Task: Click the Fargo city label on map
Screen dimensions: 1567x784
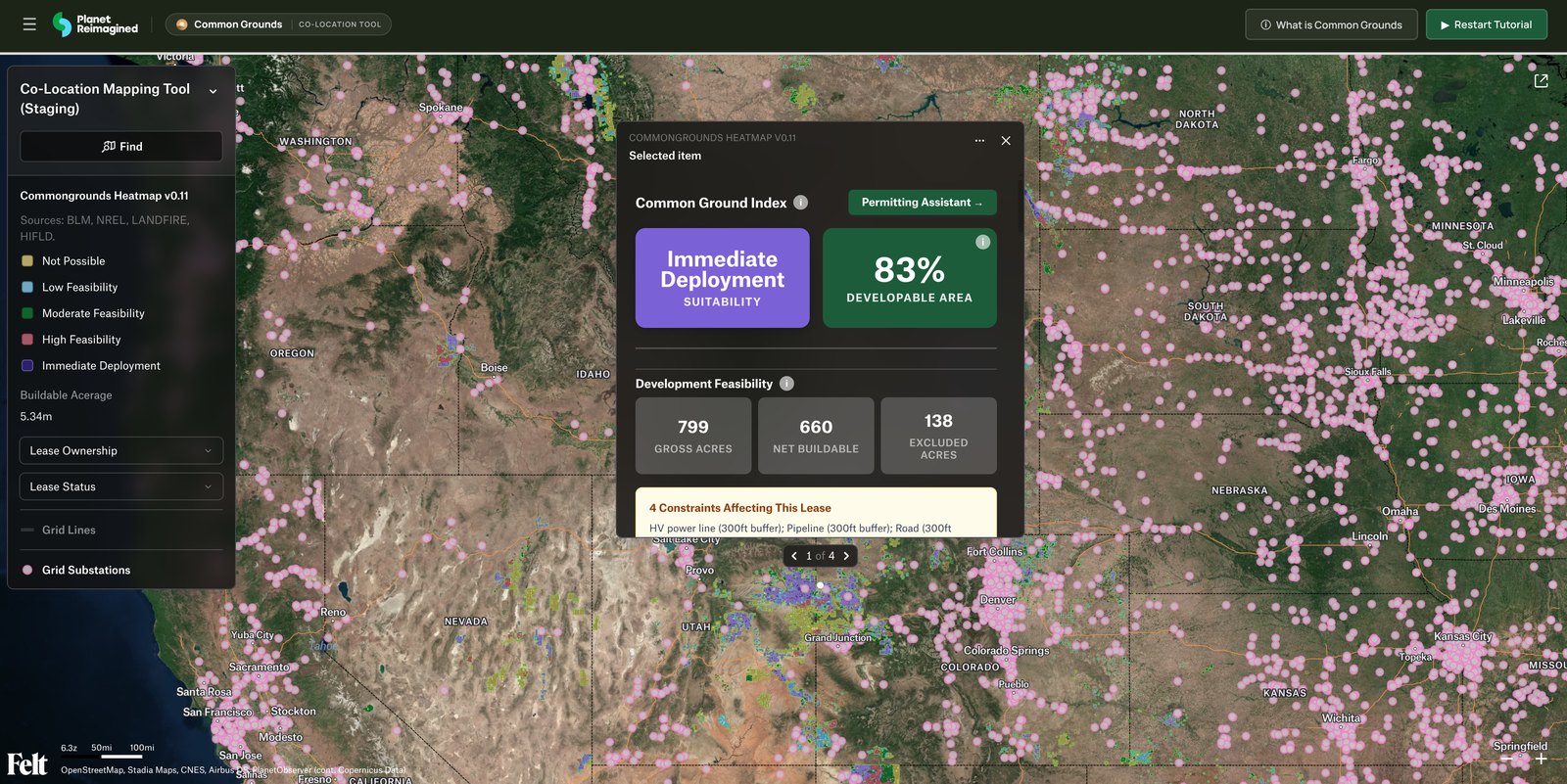Action: pos(1365,161)
